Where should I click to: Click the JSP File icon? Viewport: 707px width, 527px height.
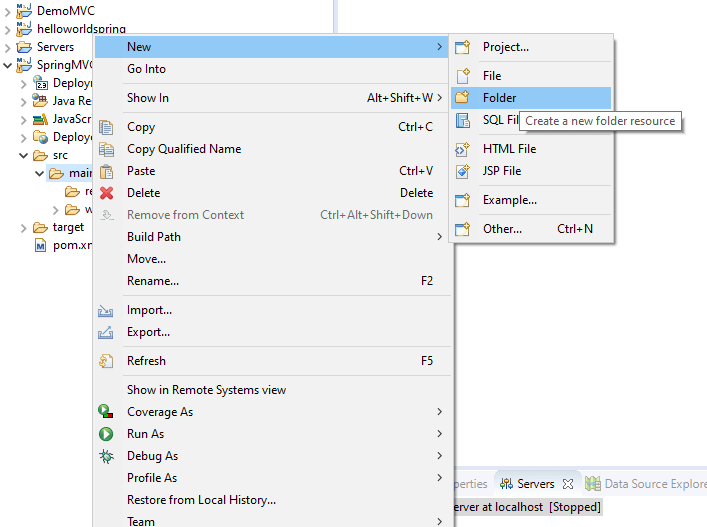(462, 171)
